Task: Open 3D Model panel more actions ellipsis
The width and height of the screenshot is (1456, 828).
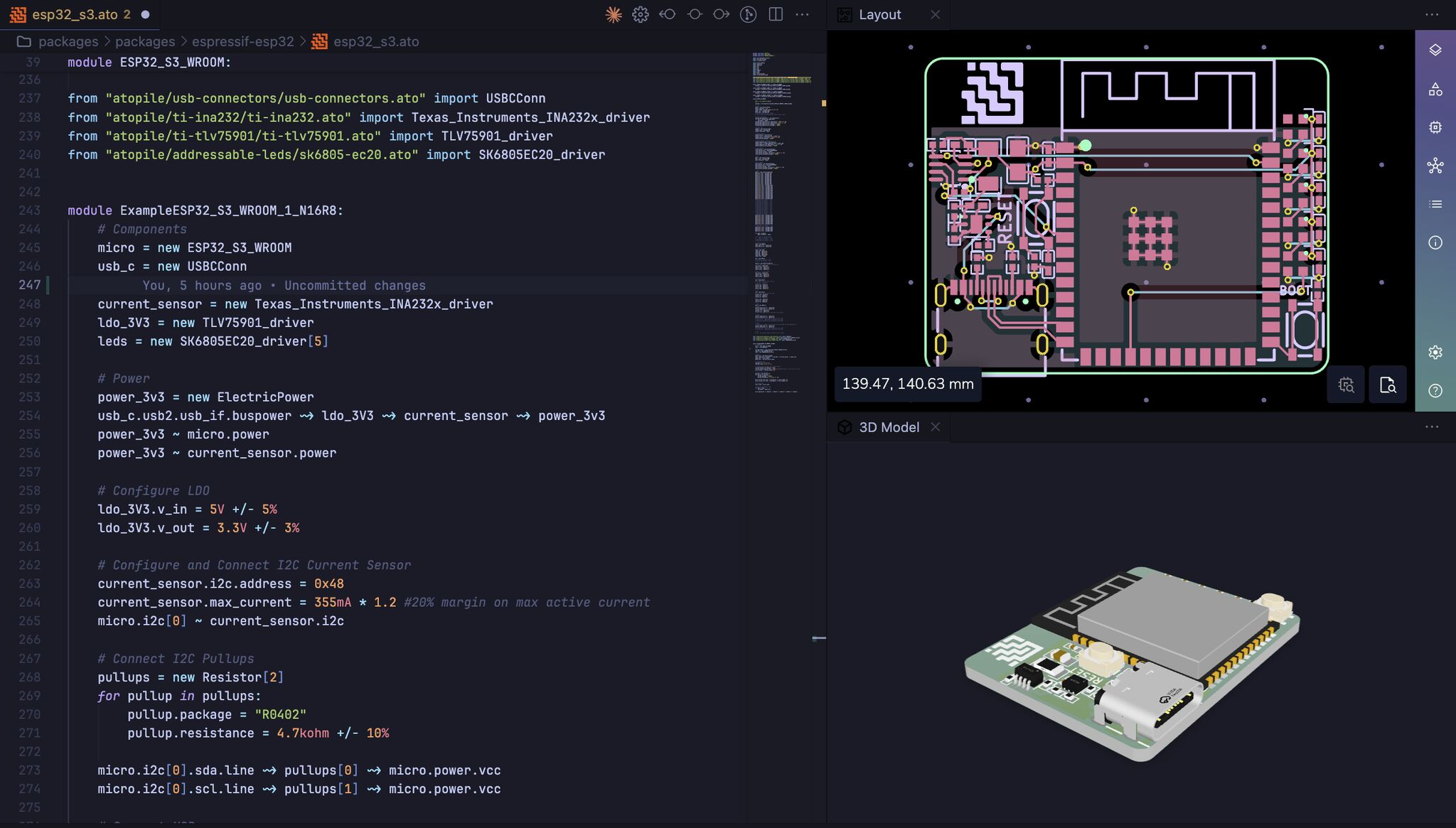Action: tap(1432, 426)
